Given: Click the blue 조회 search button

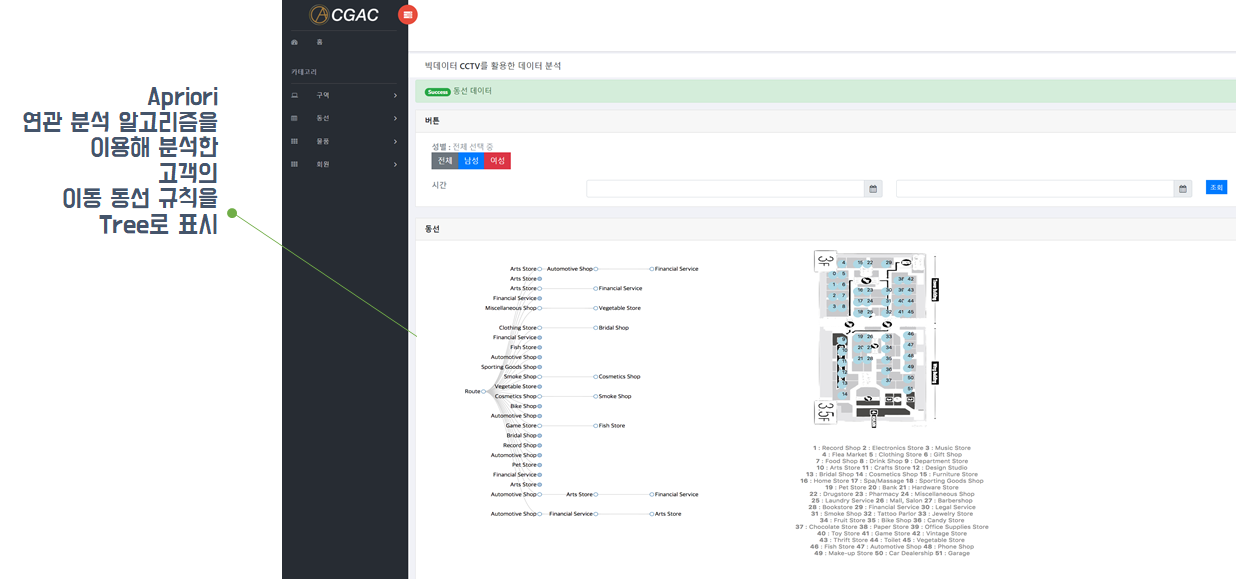Looking at the screenshot, I should [1216, 187].
